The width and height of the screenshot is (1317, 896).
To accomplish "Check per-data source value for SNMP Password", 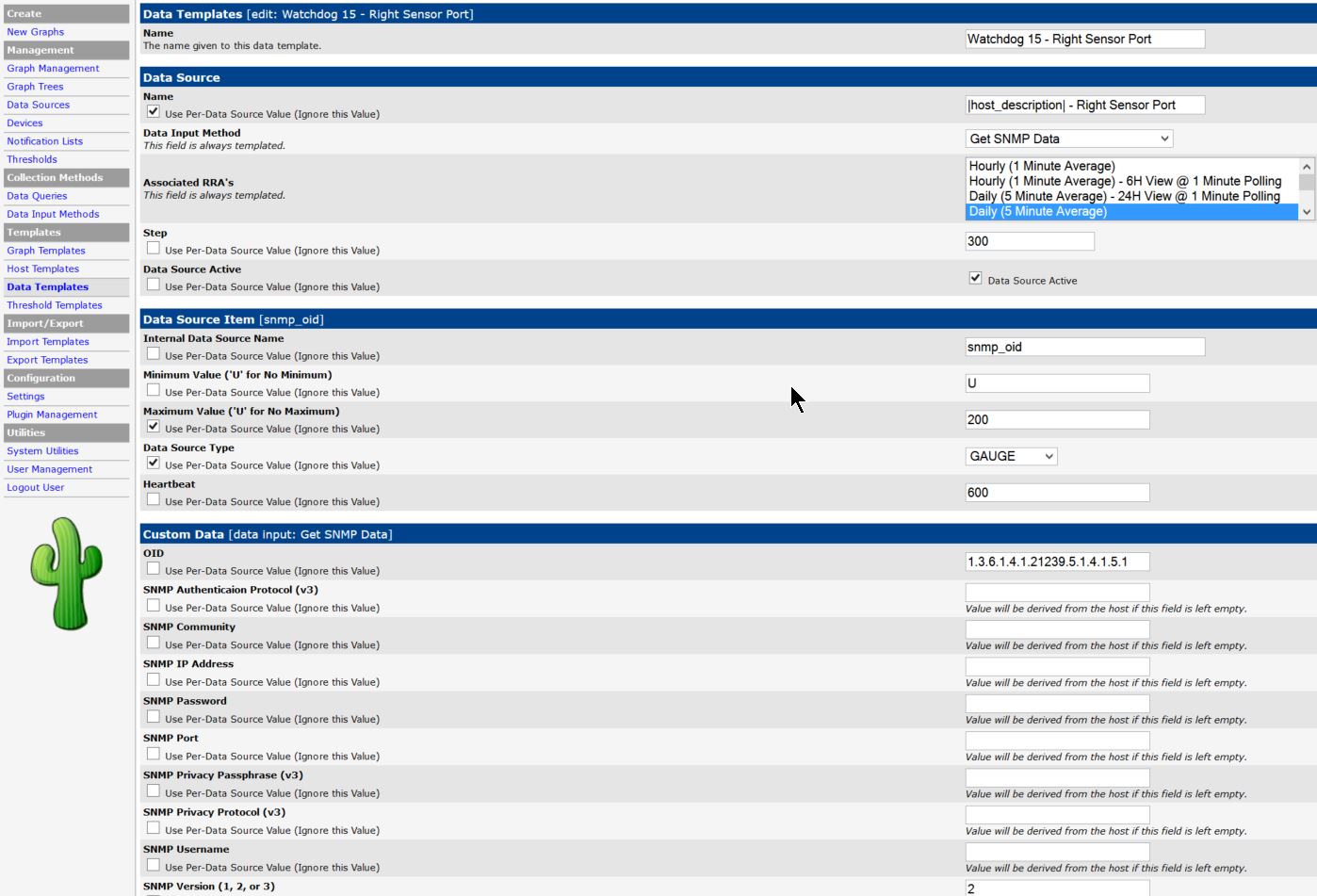I will (x=154, y=717).
